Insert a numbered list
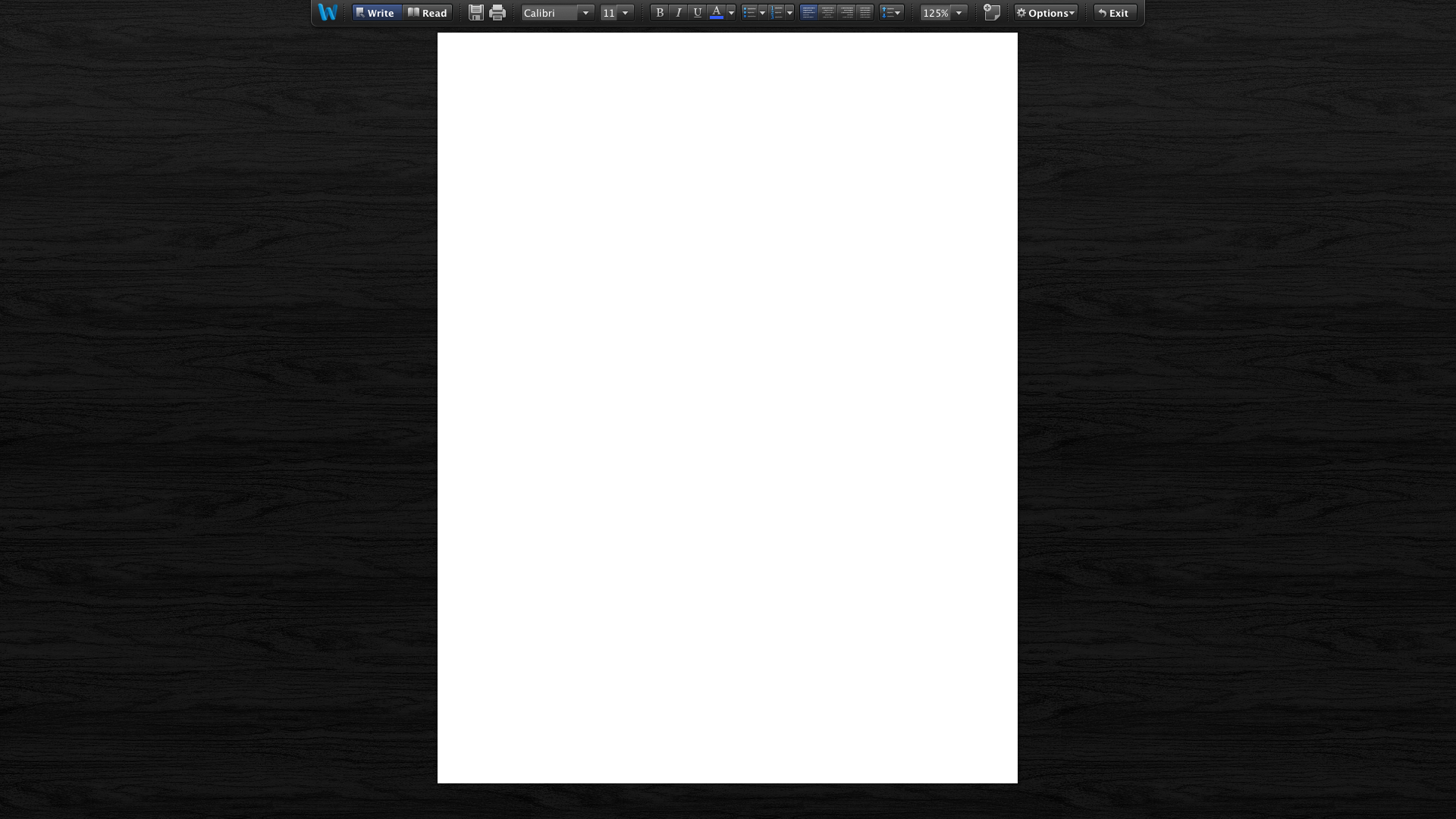This screenshot has height=819, width=1456. pyautogui.click(x=776, y=12)
